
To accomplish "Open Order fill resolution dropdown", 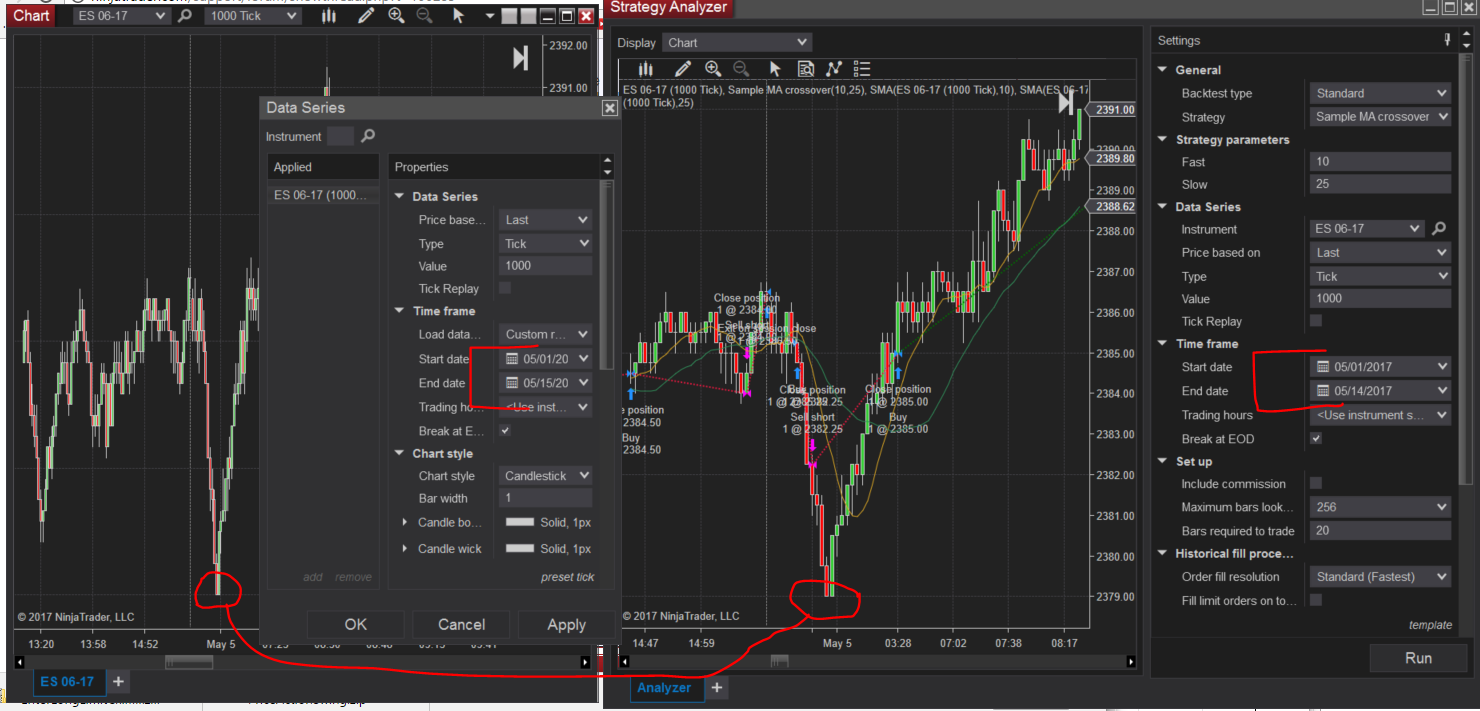I will click(x=1380, y=576).
